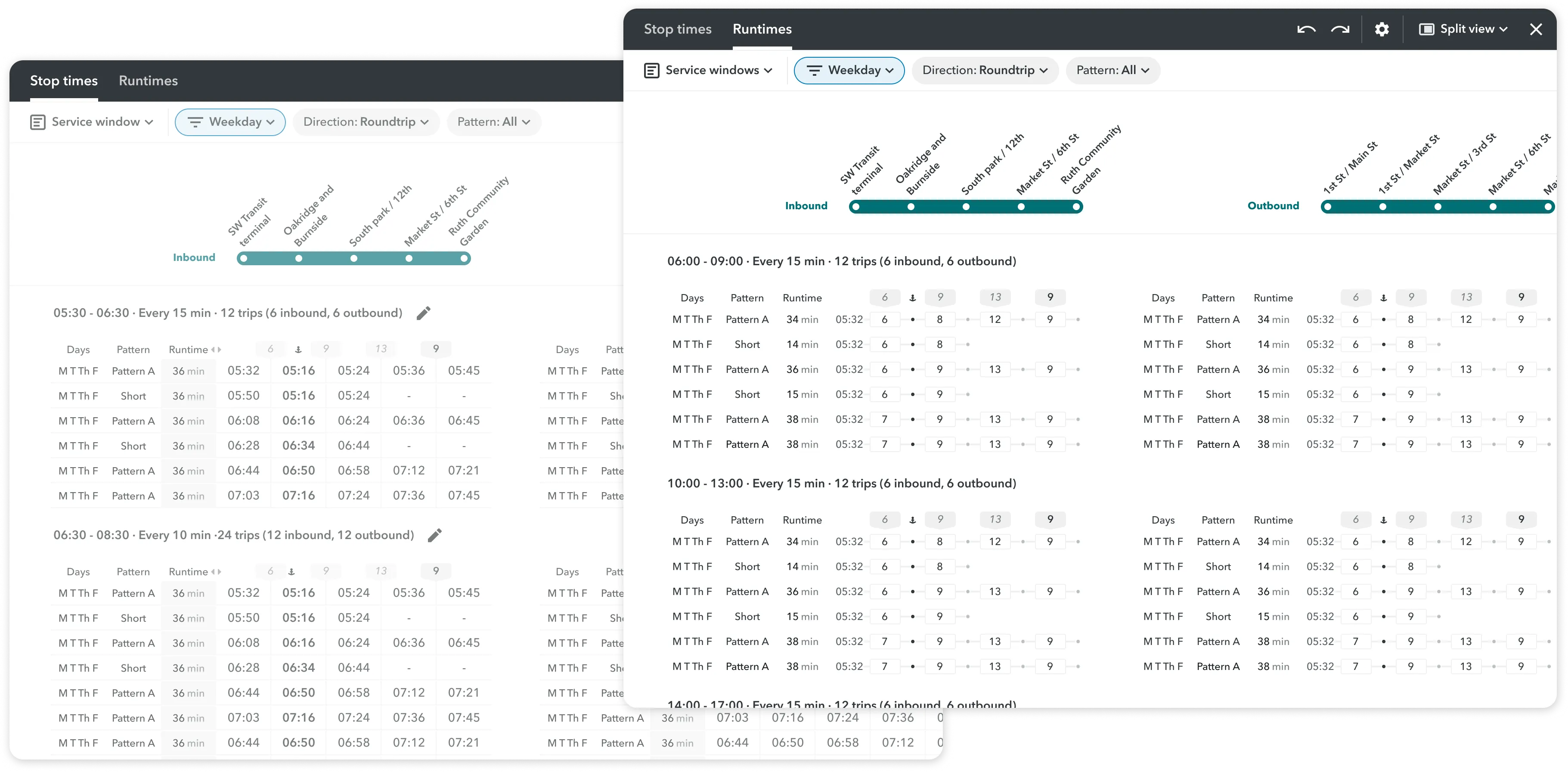Image resolution: width=1568 pixels, height=772 pixels.
Task: Click the undo arrow icon in Runtimes window
Action: [x=1306, y=29]
